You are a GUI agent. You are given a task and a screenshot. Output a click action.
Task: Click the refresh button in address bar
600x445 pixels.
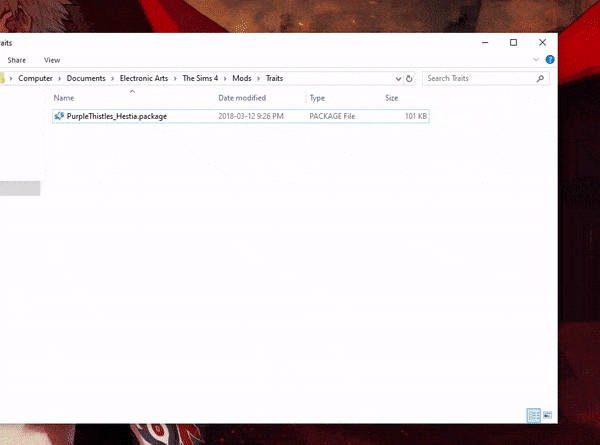409,78
